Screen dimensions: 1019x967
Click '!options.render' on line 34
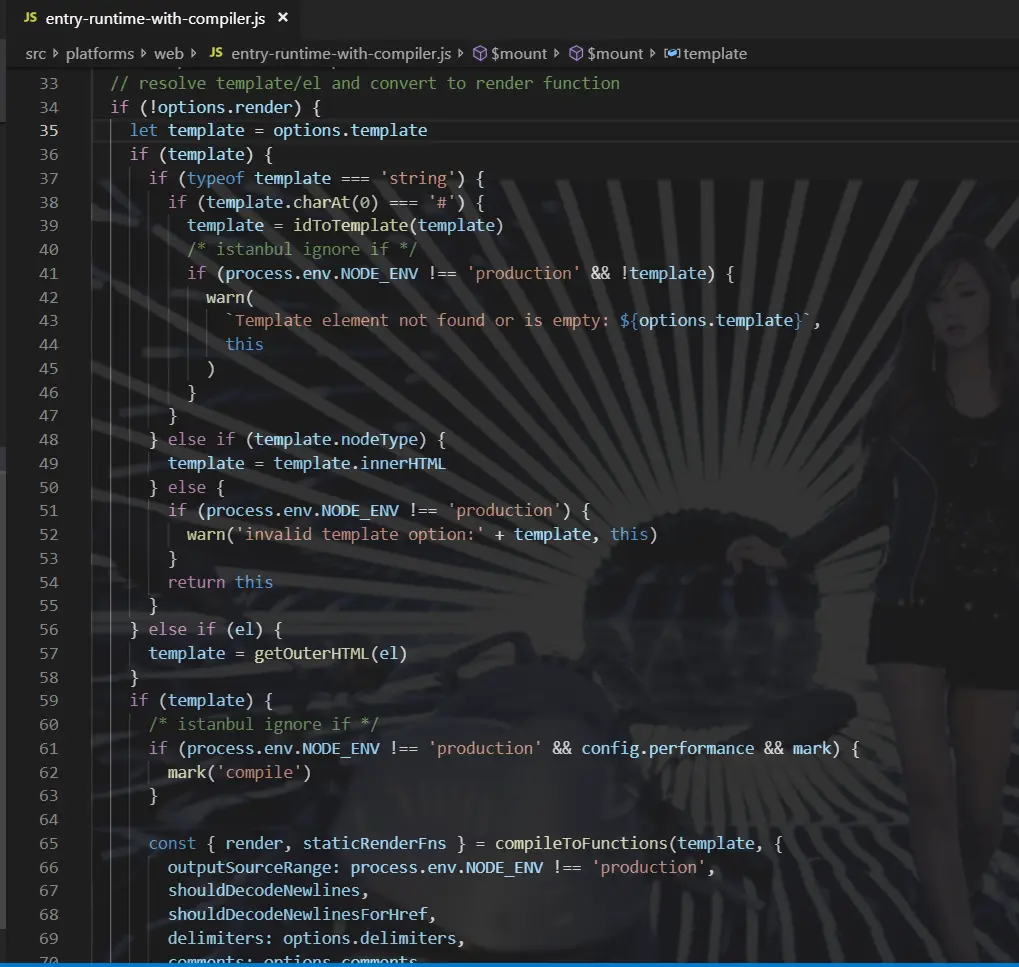pyautogui.click(x=220, y=107)
